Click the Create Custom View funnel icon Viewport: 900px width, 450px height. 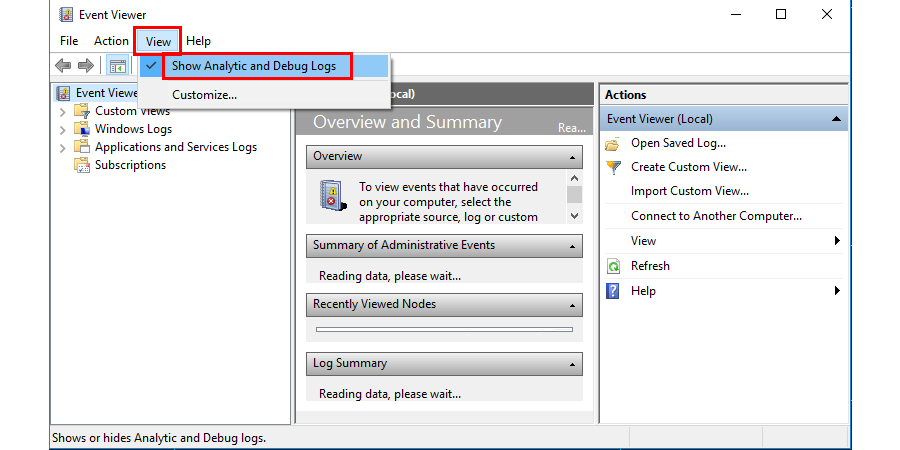point(613,168)
